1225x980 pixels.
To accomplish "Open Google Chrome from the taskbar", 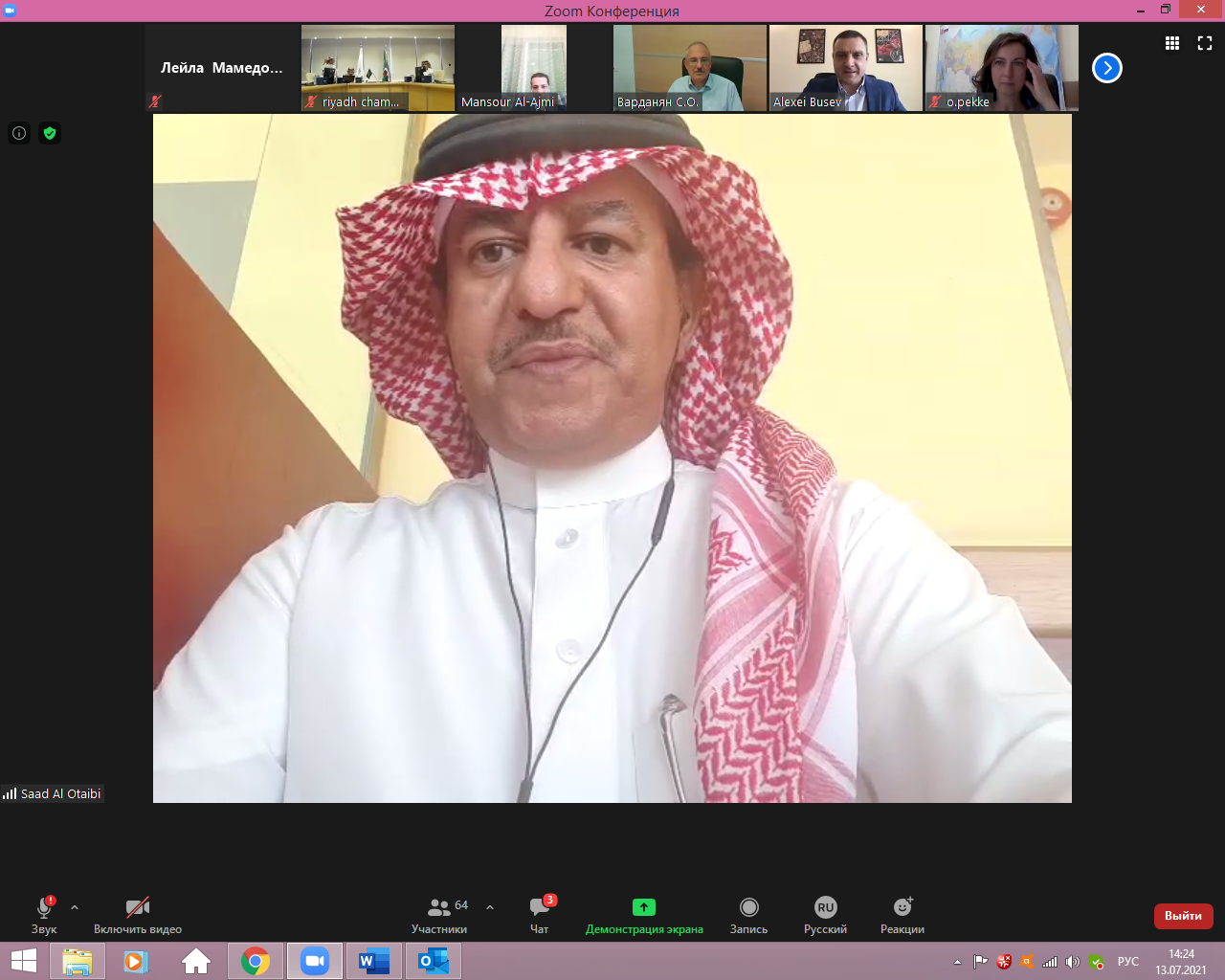I will coord(255,961).
